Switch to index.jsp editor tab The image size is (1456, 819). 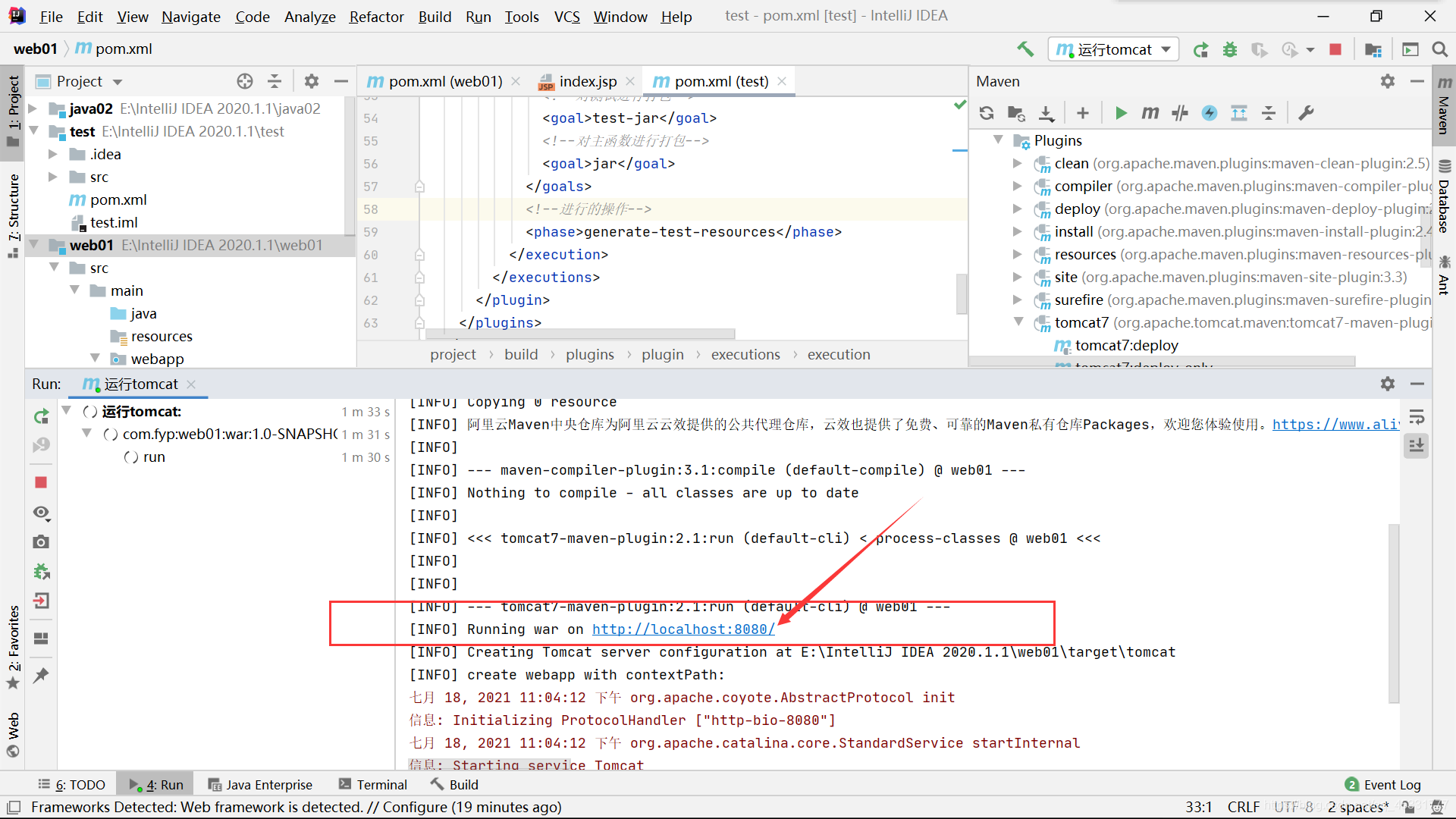click(587, 81)
